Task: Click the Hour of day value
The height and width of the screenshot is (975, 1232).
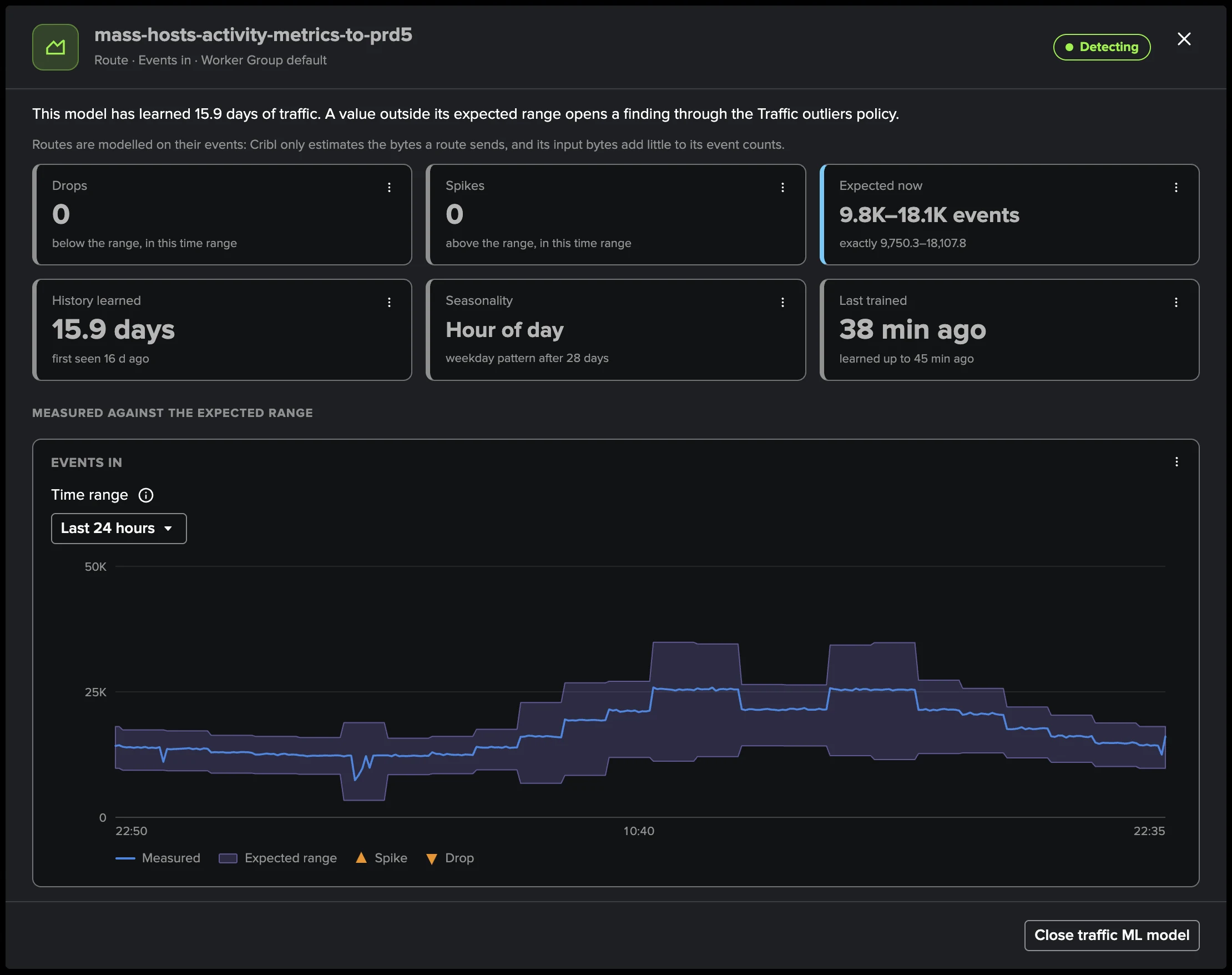Action: click(504, 329)
